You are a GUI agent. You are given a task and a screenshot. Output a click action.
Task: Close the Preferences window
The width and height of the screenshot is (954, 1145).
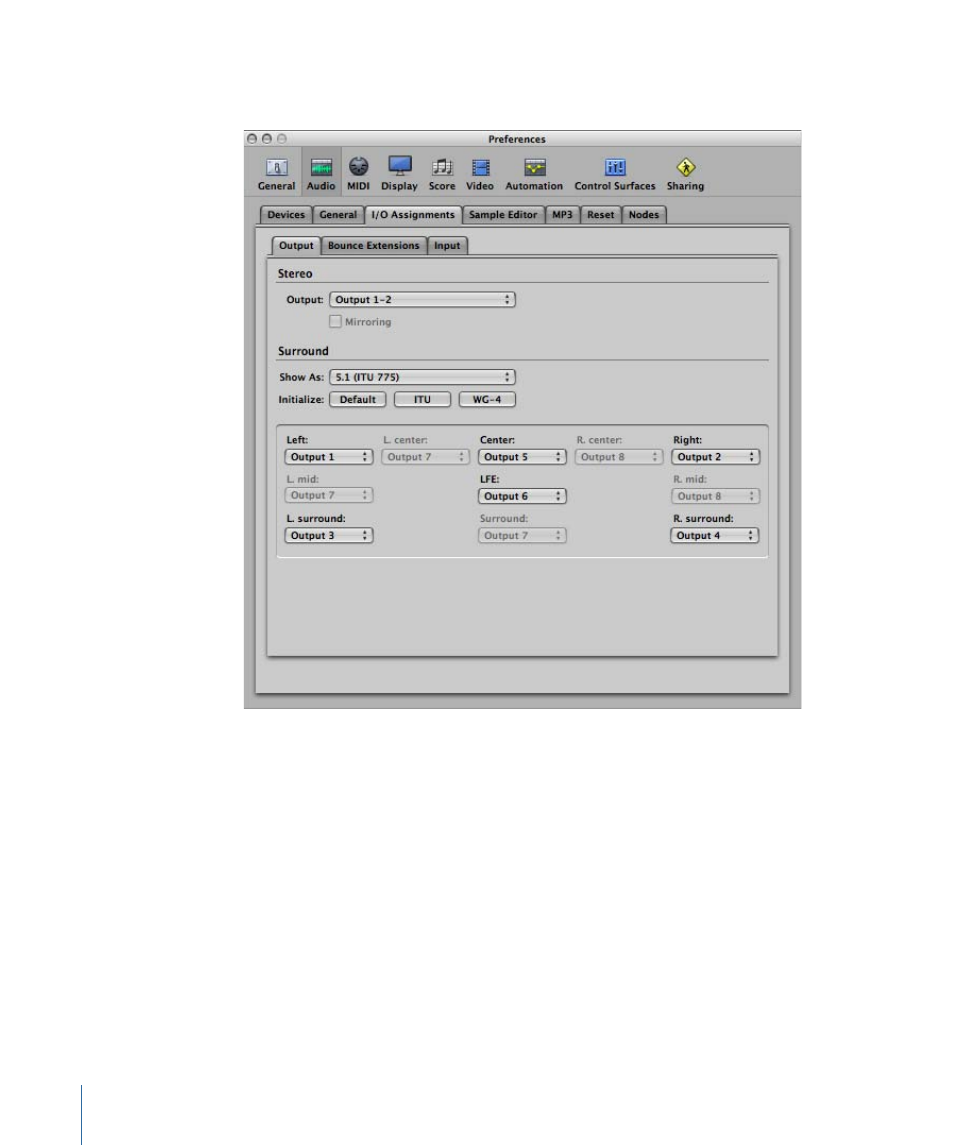(252, 139)
